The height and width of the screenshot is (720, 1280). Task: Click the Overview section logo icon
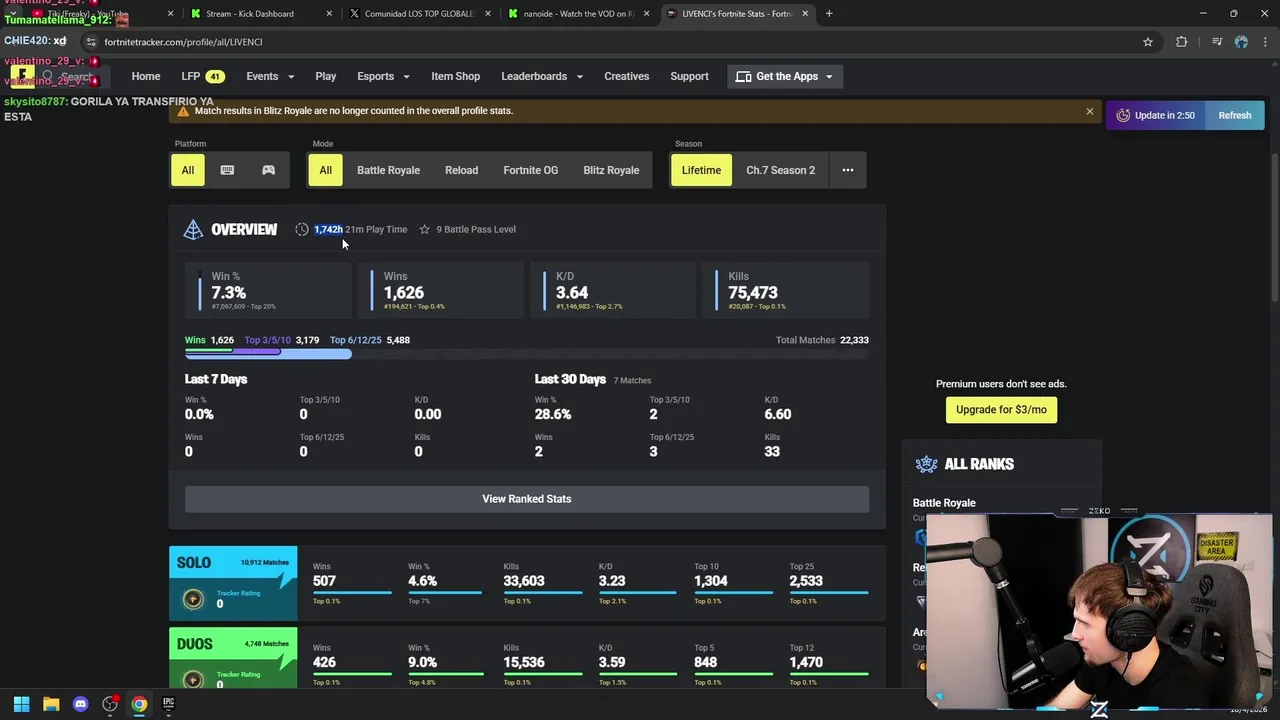click(x=193, y=230)
